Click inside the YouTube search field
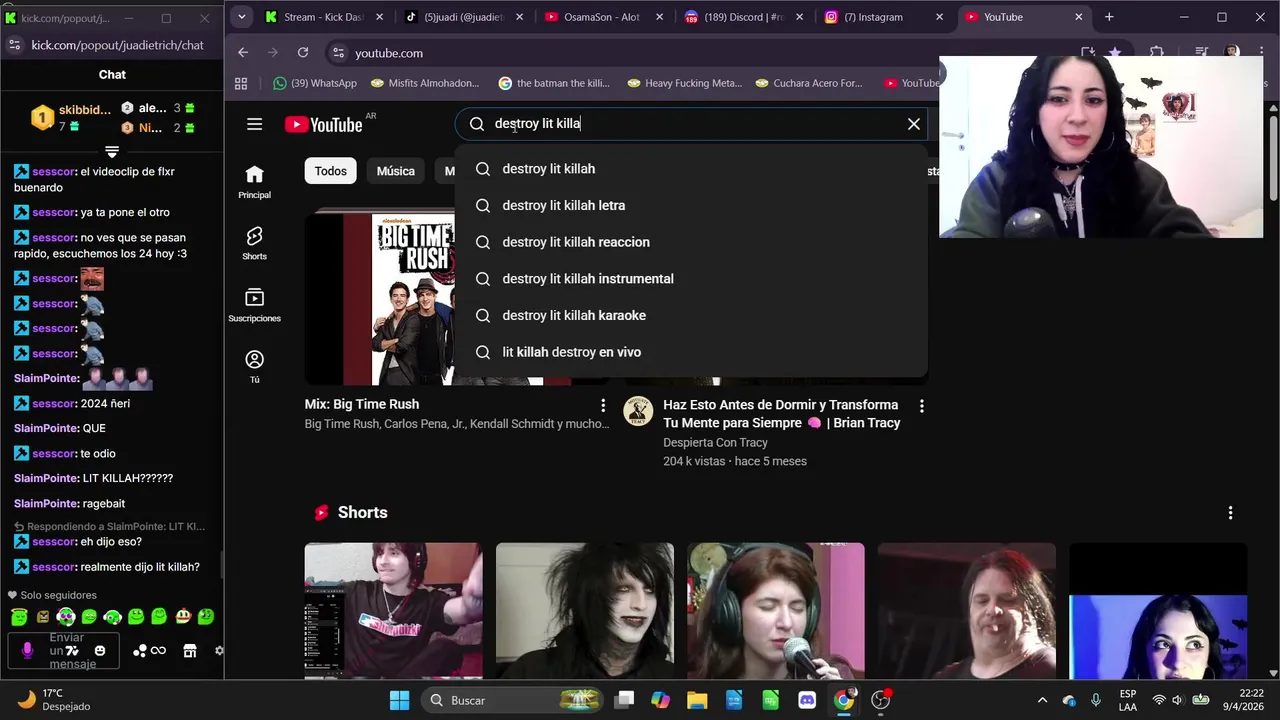 tap(690, 124)
